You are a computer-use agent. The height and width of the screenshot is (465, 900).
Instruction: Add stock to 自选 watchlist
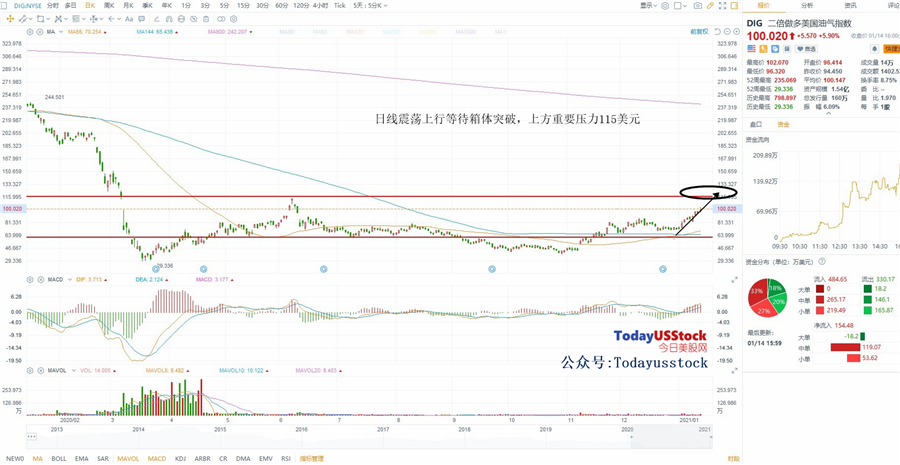click(x=806, y=49)
